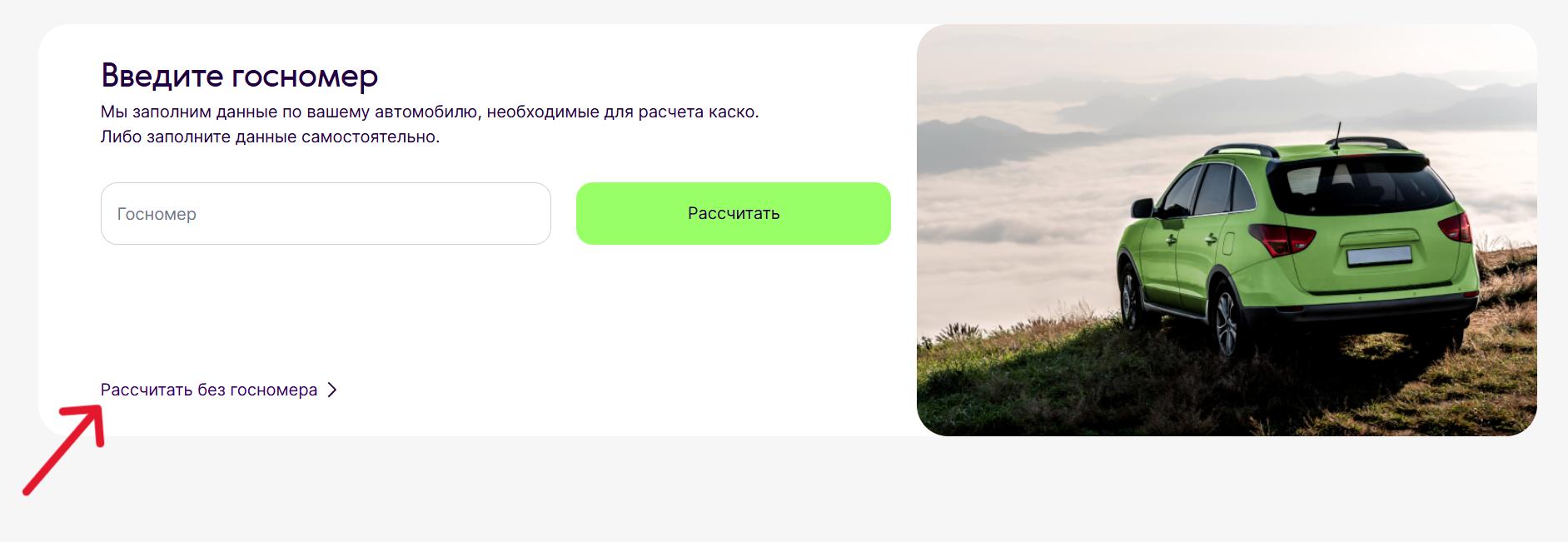Click the chevron arrow after Рассчитать без госномера
Image resolution: width=1568 pixels, height=542 pixels.
pyautogui.click(x=331, y=390)
